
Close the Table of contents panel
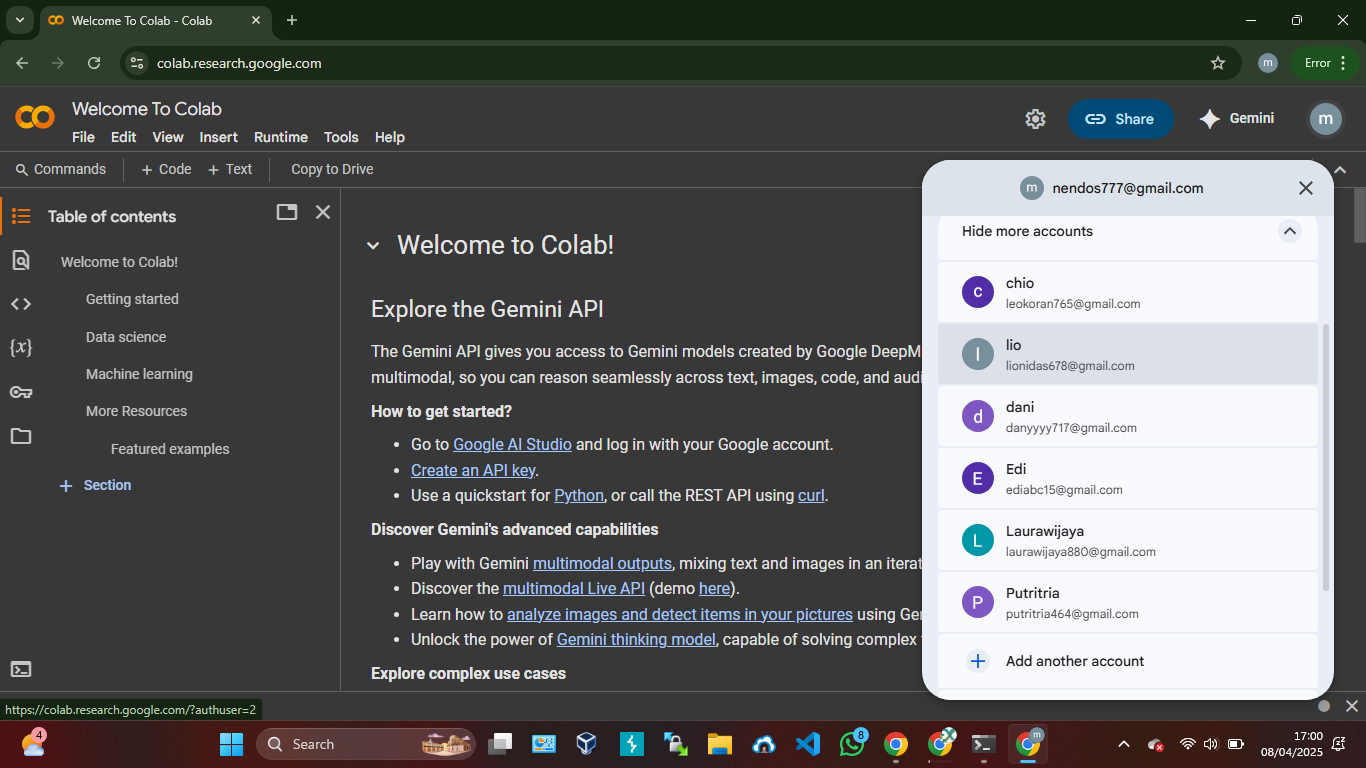tap(323, 212)
